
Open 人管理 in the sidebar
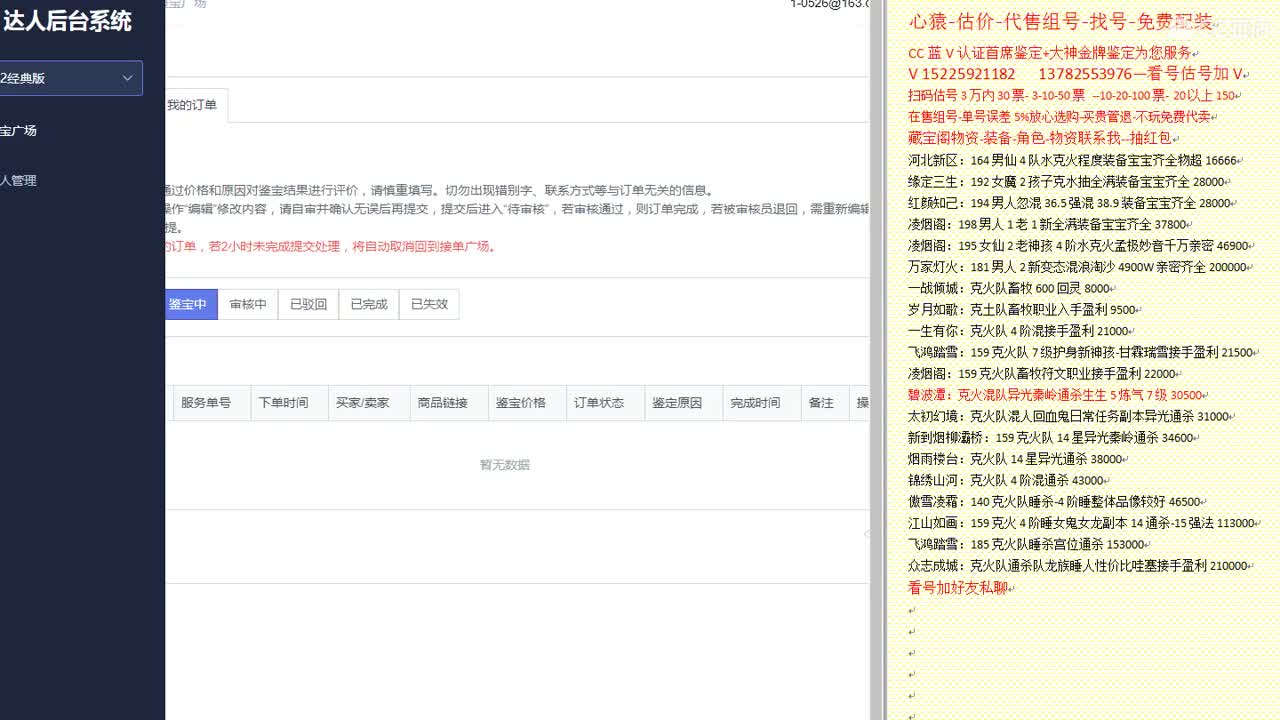click(x=19, y=181)
